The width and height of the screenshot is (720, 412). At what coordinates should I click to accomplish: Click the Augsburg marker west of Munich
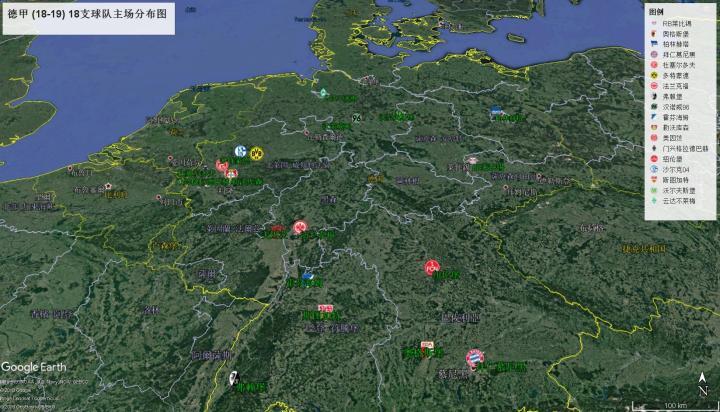tap(425, 347)
